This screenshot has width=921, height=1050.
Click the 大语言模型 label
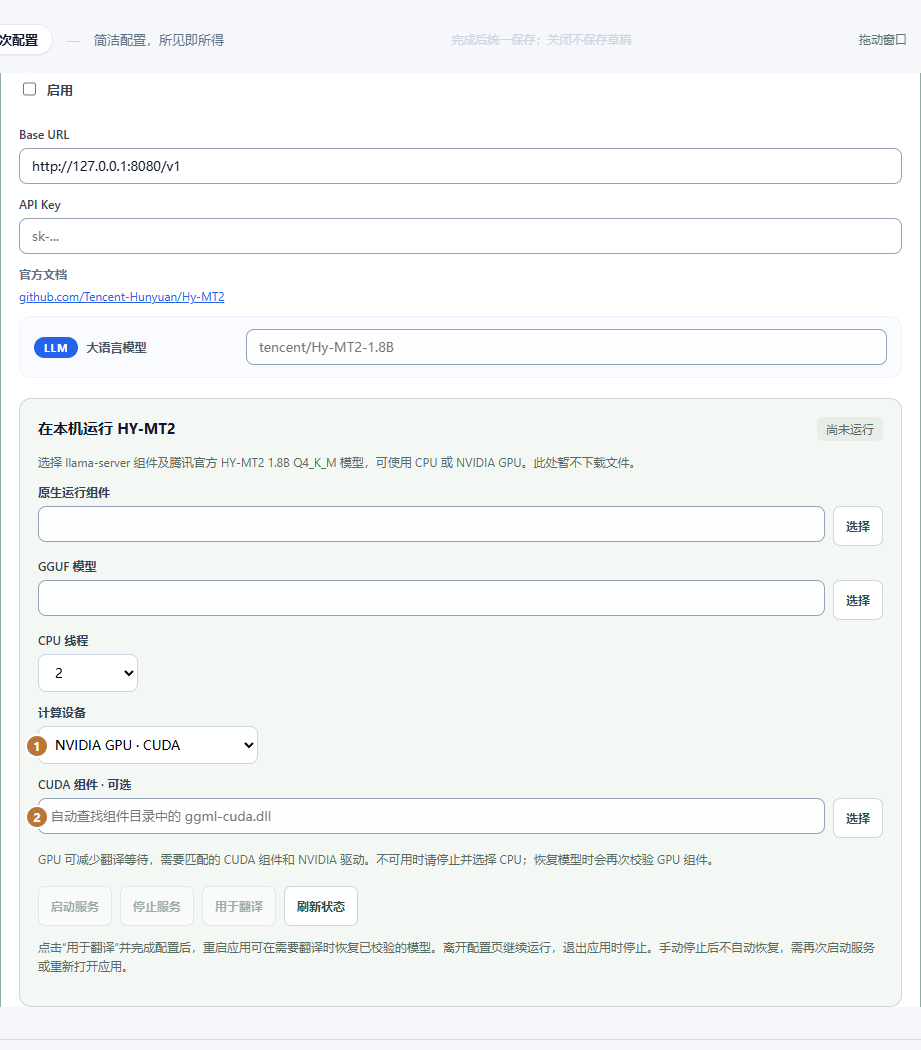tap(117, 348)
